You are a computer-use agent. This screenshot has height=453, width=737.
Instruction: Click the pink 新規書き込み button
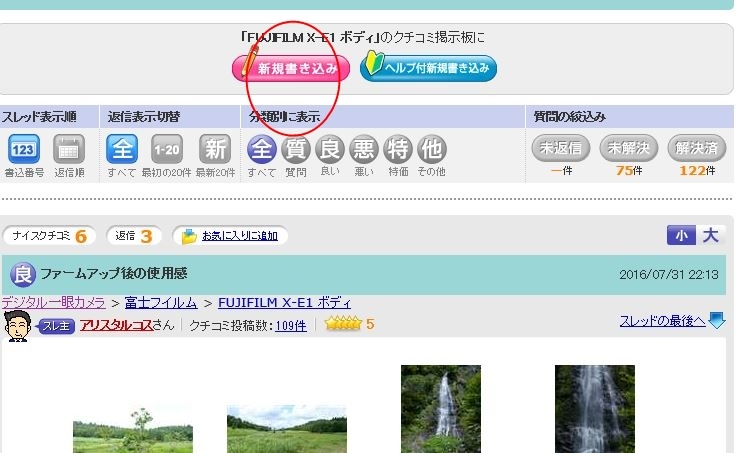point(291,69)
